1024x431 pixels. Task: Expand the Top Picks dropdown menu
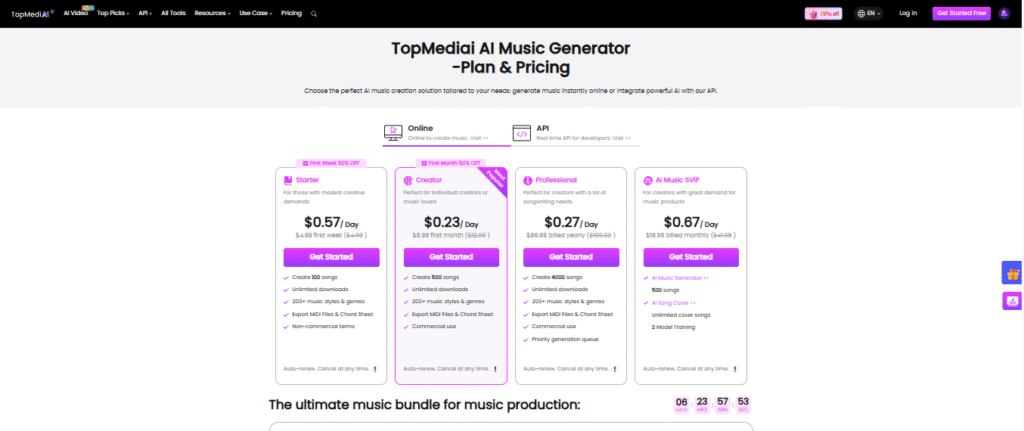114,14
